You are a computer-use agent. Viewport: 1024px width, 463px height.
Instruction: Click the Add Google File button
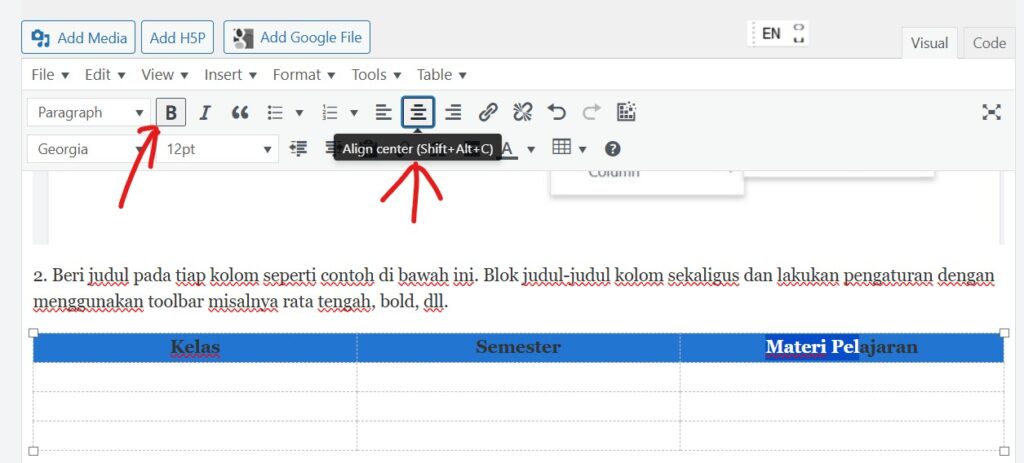(x=297, y=38)
